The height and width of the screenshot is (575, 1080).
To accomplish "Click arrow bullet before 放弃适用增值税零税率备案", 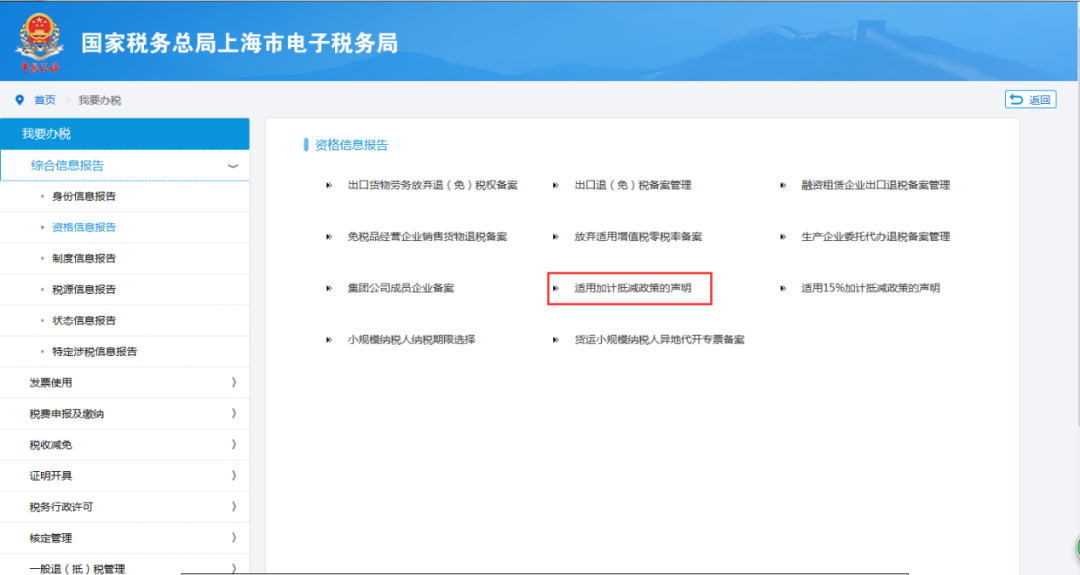I will point(555,237).
